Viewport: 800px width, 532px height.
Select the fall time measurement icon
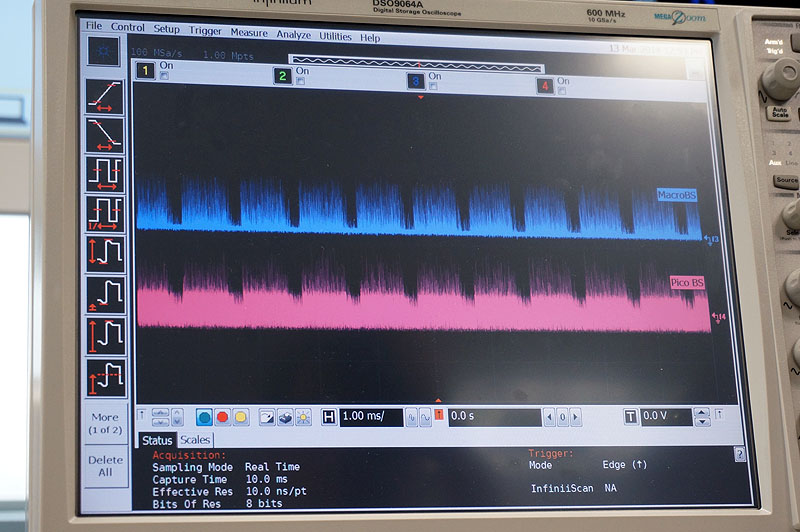pos(105,135)
